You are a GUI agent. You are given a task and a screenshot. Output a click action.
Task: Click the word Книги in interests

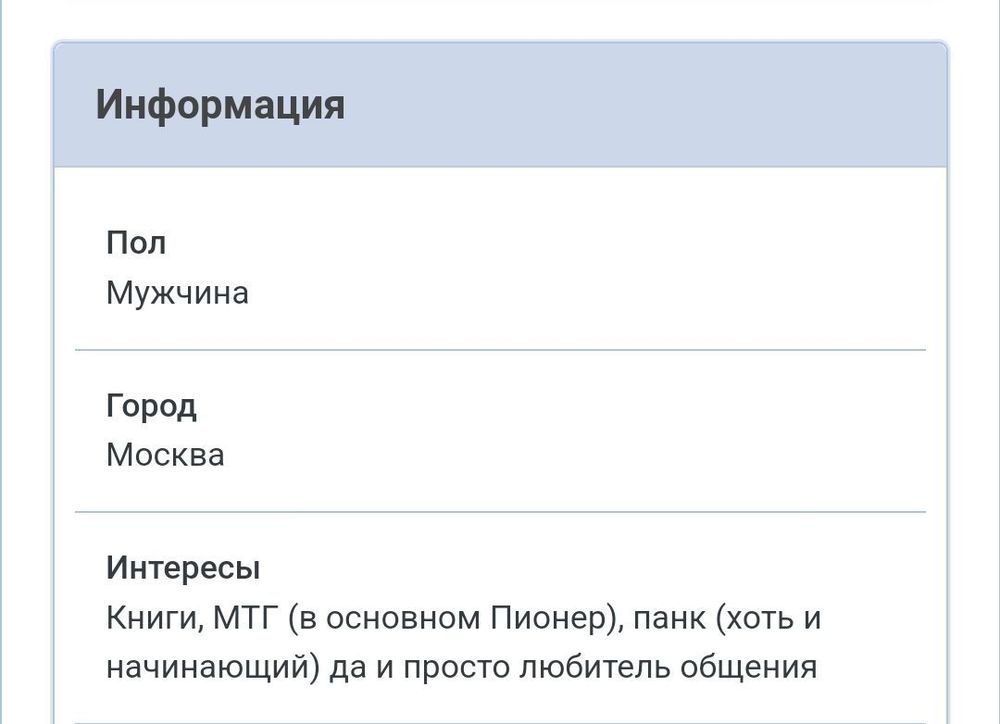(x=154, y=618)
